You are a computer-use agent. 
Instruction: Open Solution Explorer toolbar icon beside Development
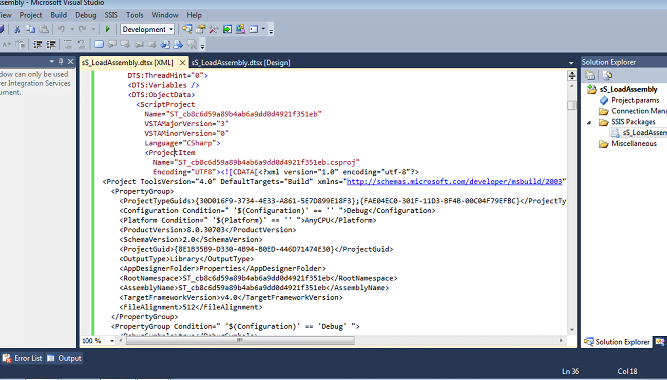[187, 29]
